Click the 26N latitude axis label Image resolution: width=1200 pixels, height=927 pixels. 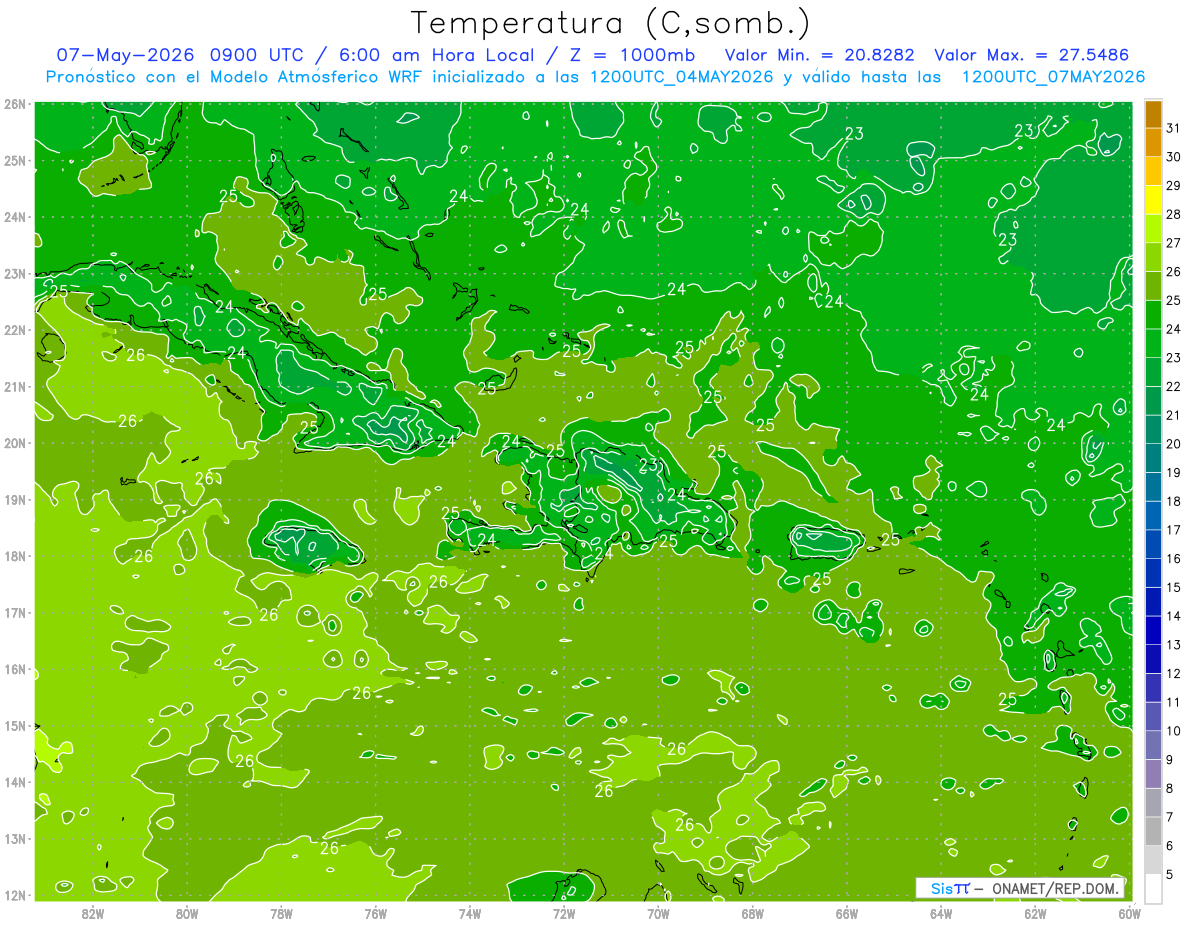pos(14,104)
